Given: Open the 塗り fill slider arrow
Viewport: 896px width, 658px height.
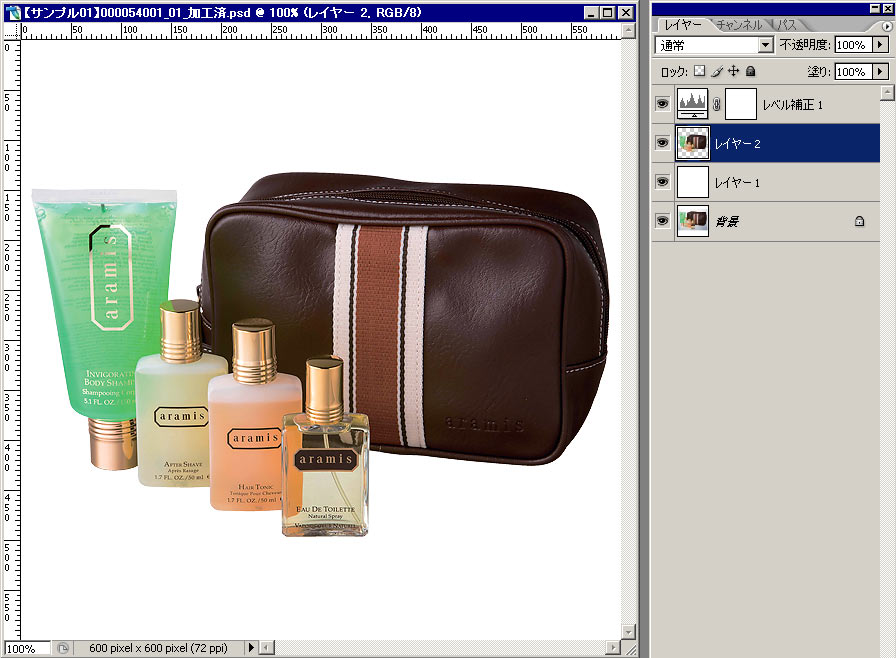Looking at the screenshot, I should tap(880, 72).
